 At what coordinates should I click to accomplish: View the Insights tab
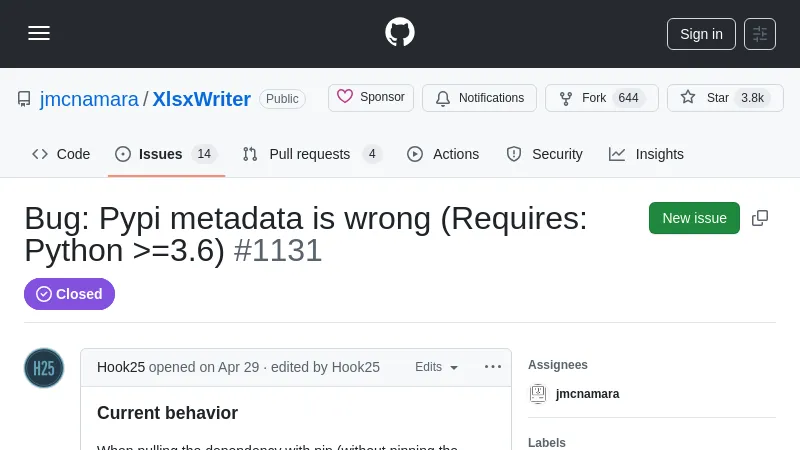point(646,154)
